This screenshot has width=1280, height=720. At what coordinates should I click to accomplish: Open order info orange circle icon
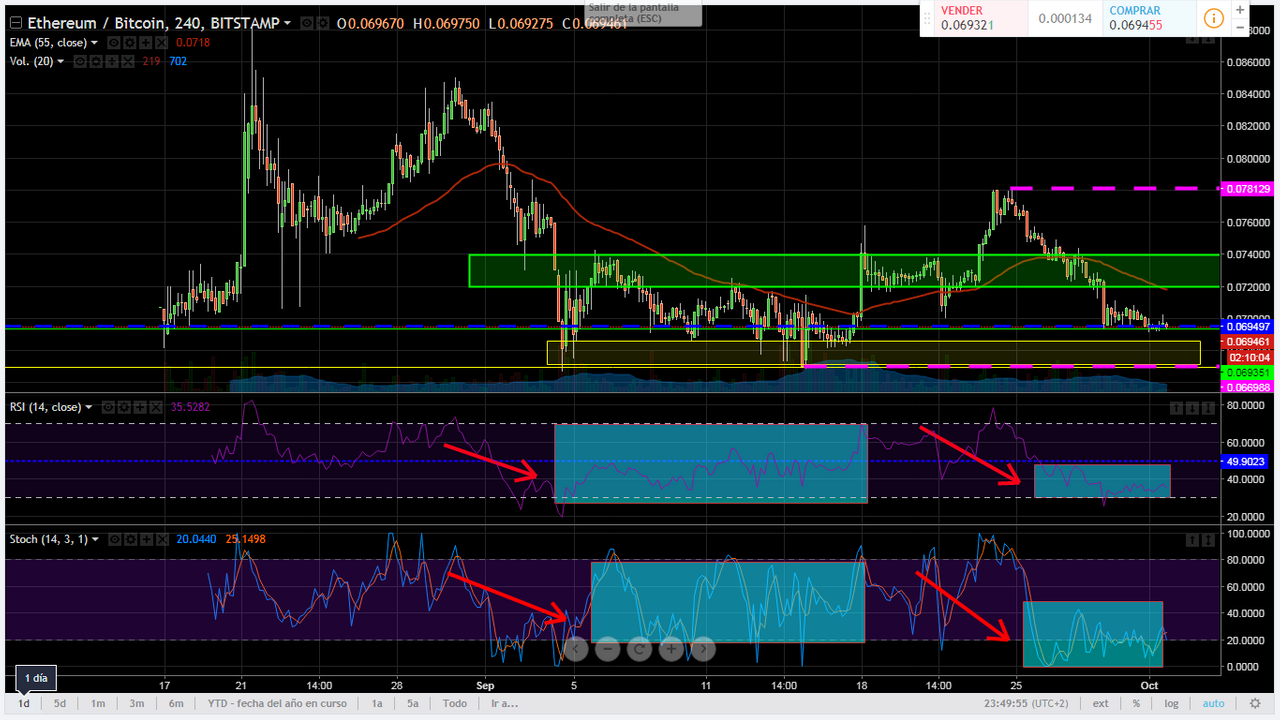pyautogui.click(x=1213, y=18)
